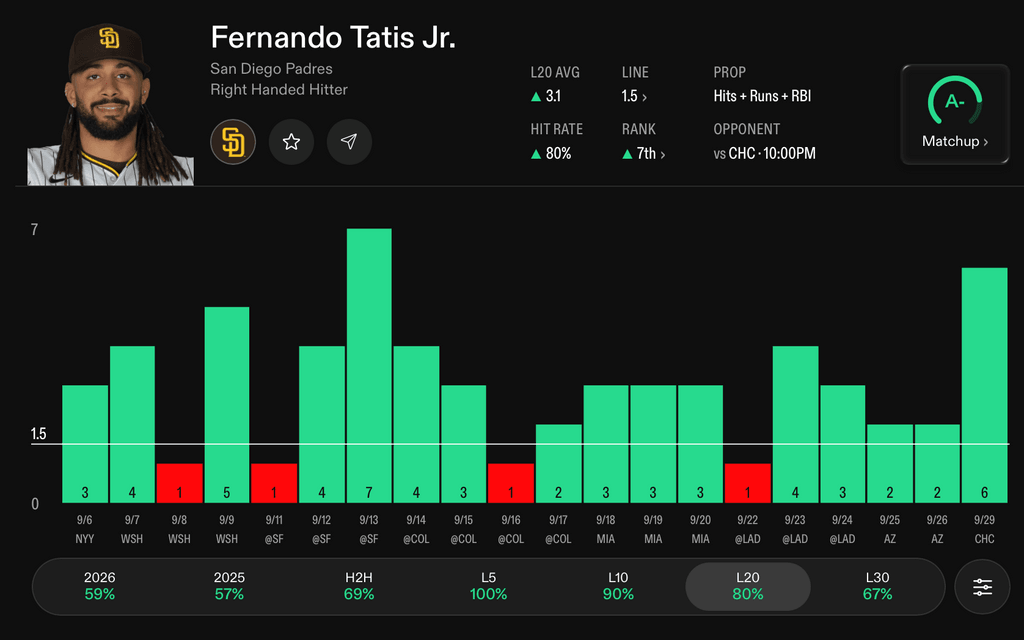Click the 9/15 @COL bar
The width and height of the screenshot is (1024, 640).
click(x=464, y=444)
